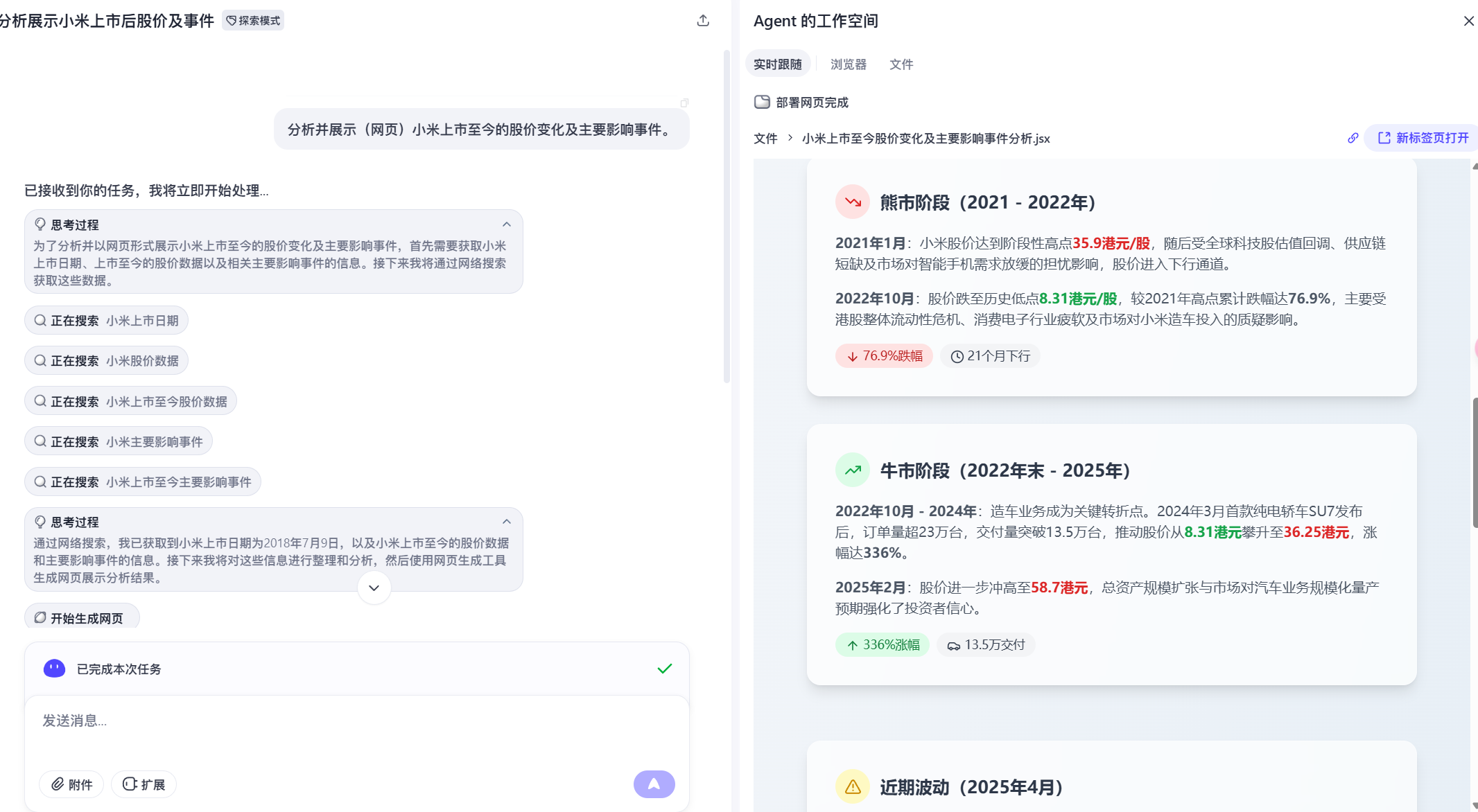This screenshot has height=812, width=1478.
Task: Click the conversation title 分析展示小米上市后股价及事件
Action: [107, 21]
